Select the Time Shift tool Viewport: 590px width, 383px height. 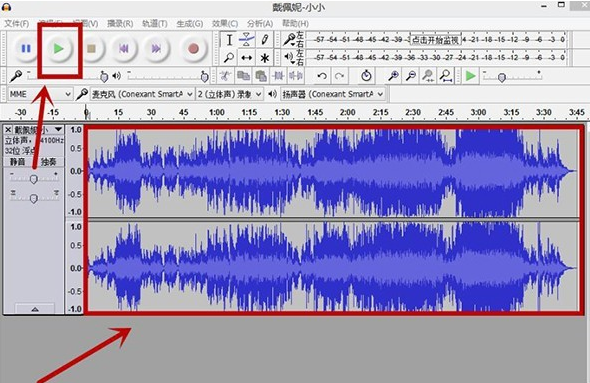[246, 58]
